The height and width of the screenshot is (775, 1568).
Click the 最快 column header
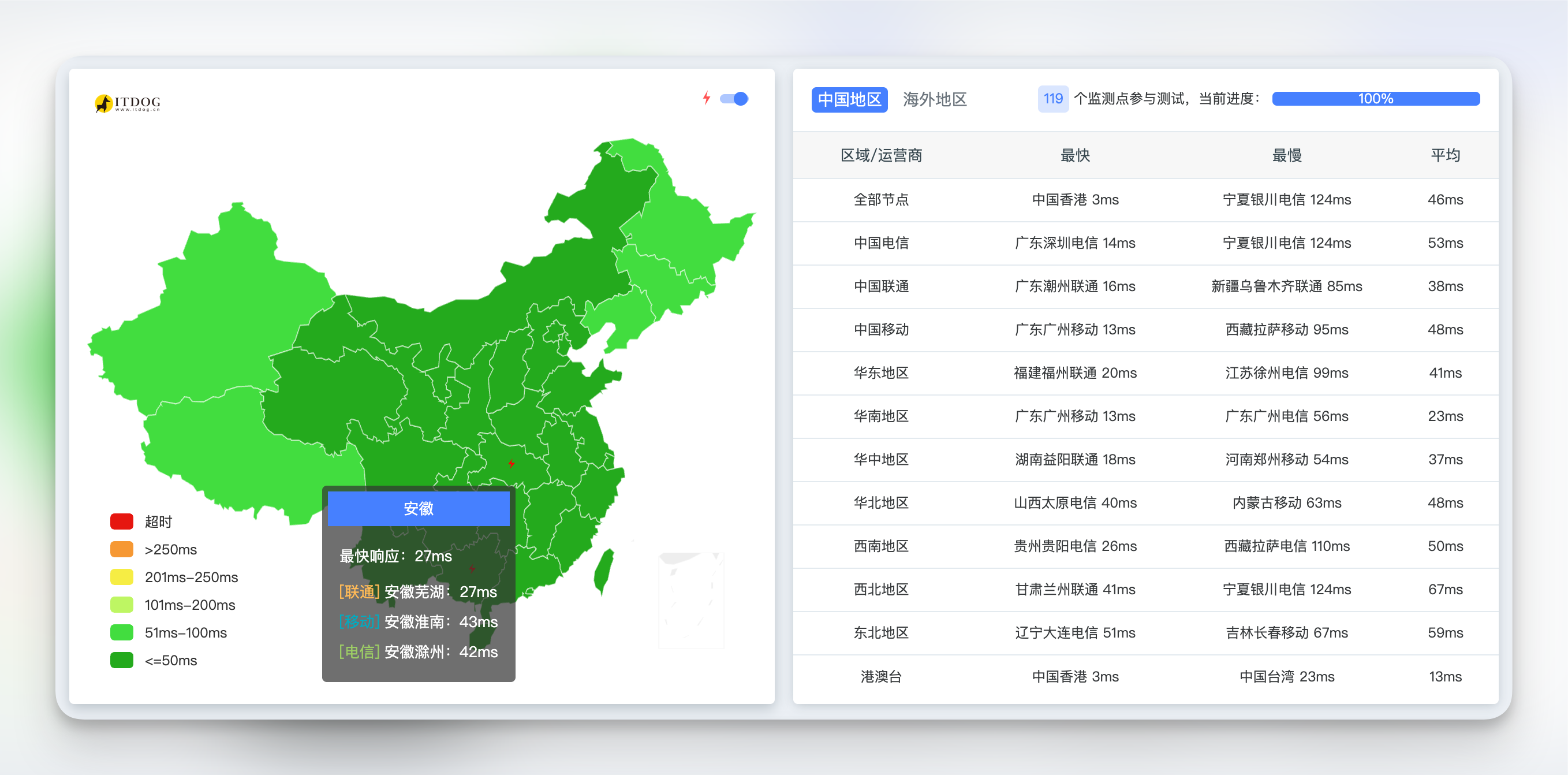1075,155
